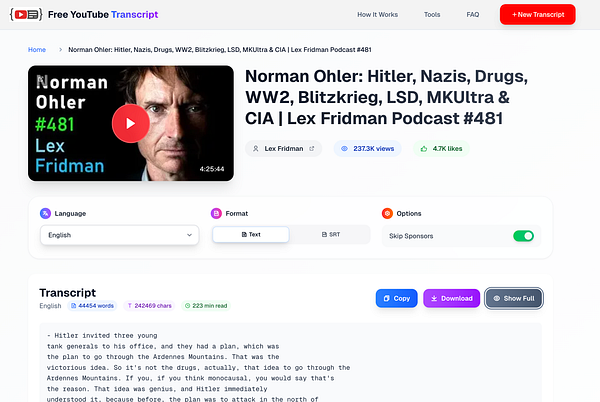The width and height of the screenshot is (600, 402).
Task: Click the 4:25:44 duration label
Action: point(212,169)
